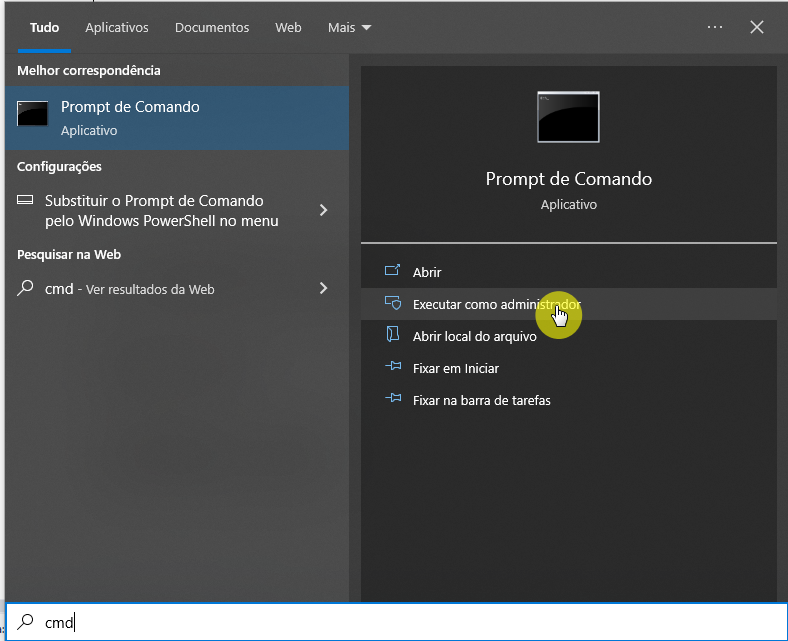
Task: Switch to the Tudo tab
Action: click(44, 28)
